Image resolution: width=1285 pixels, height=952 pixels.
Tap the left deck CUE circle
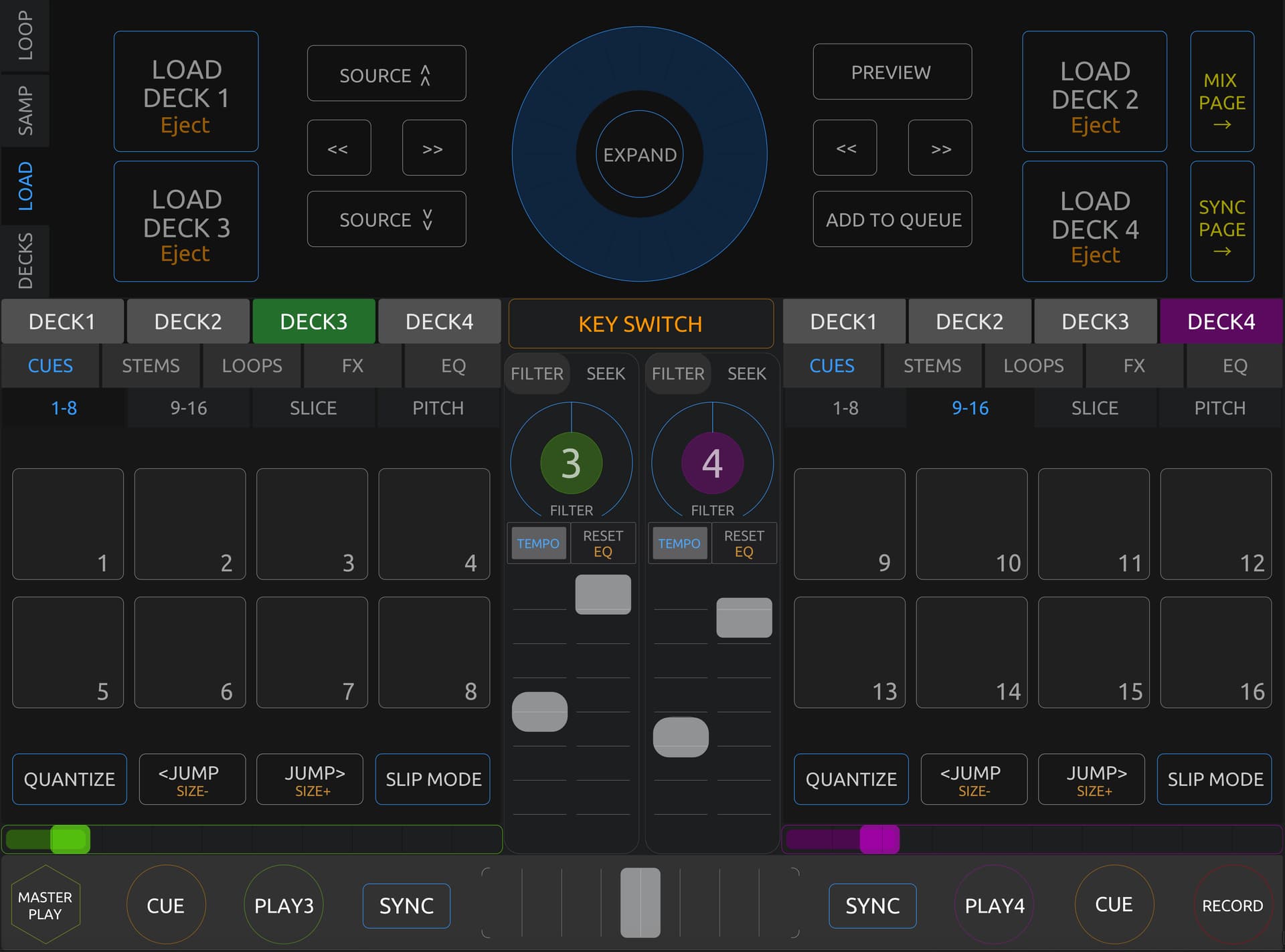pyautogui.click(x=165, y=905)
